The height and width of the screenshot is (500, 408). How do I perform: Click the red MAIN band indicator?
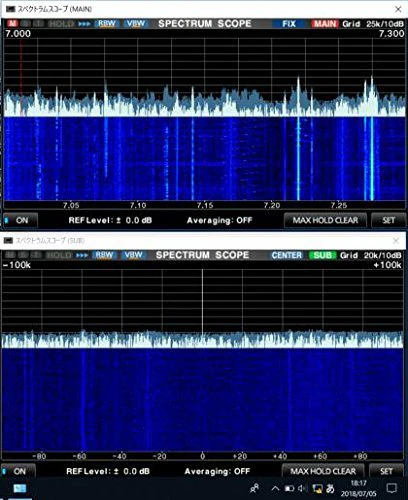pos(325,24)
